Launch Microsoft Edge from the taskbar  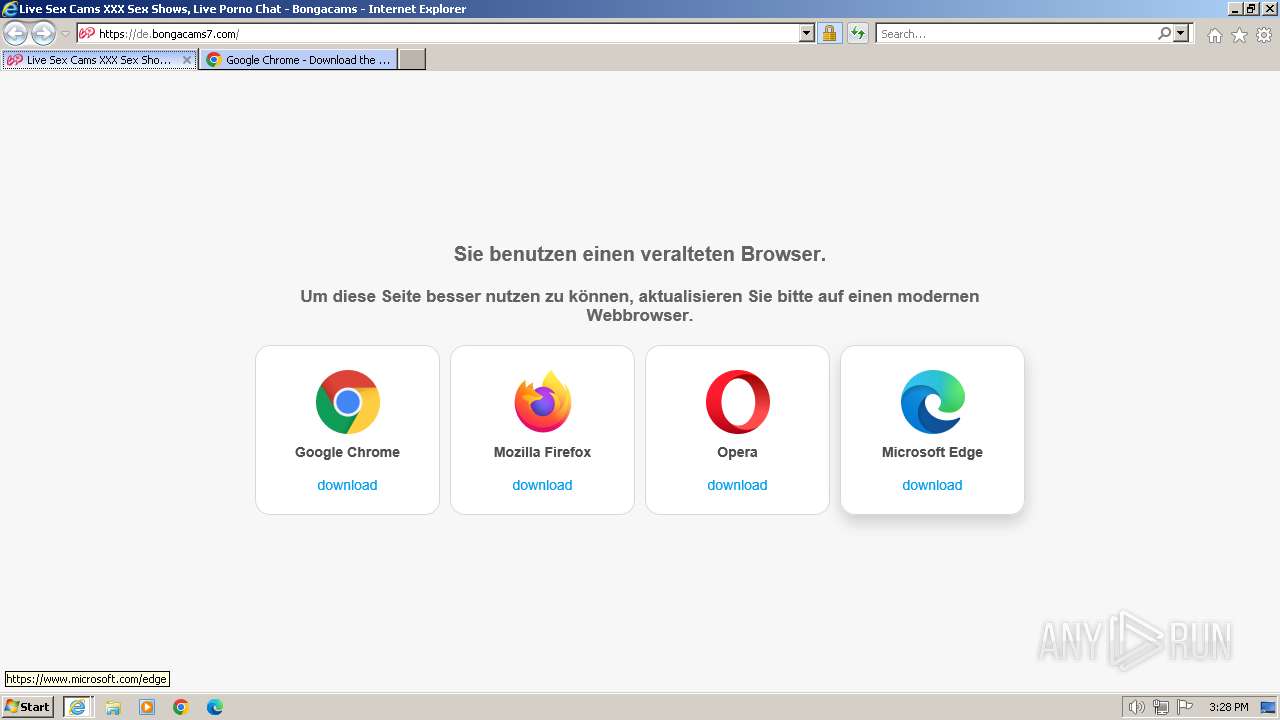[215, 707]
